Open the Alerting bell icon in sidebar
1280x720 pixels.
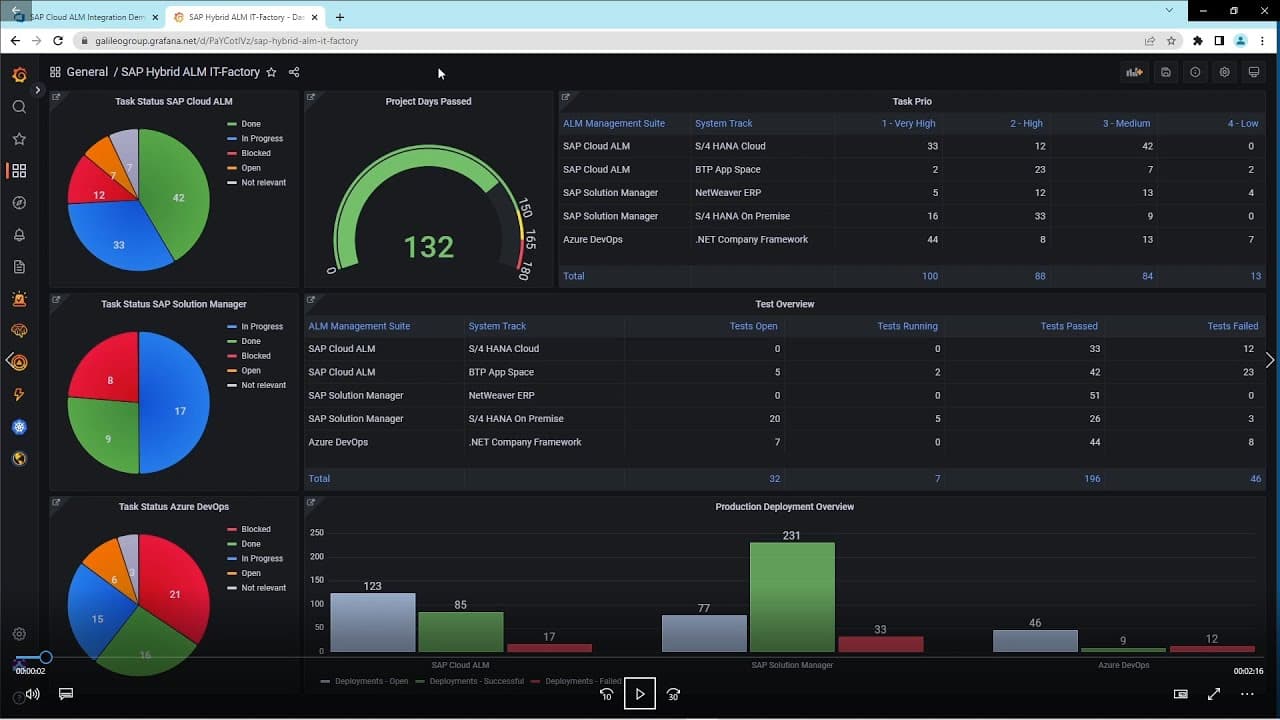point(19,235)
